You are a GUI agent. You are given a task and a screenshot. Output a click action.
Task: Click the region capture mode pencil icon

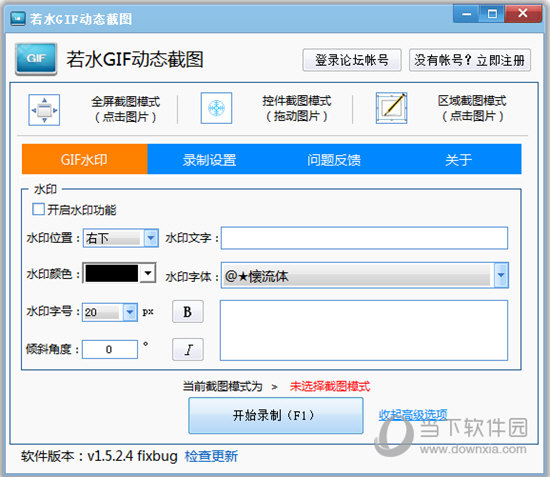click(x=391, y=108)
